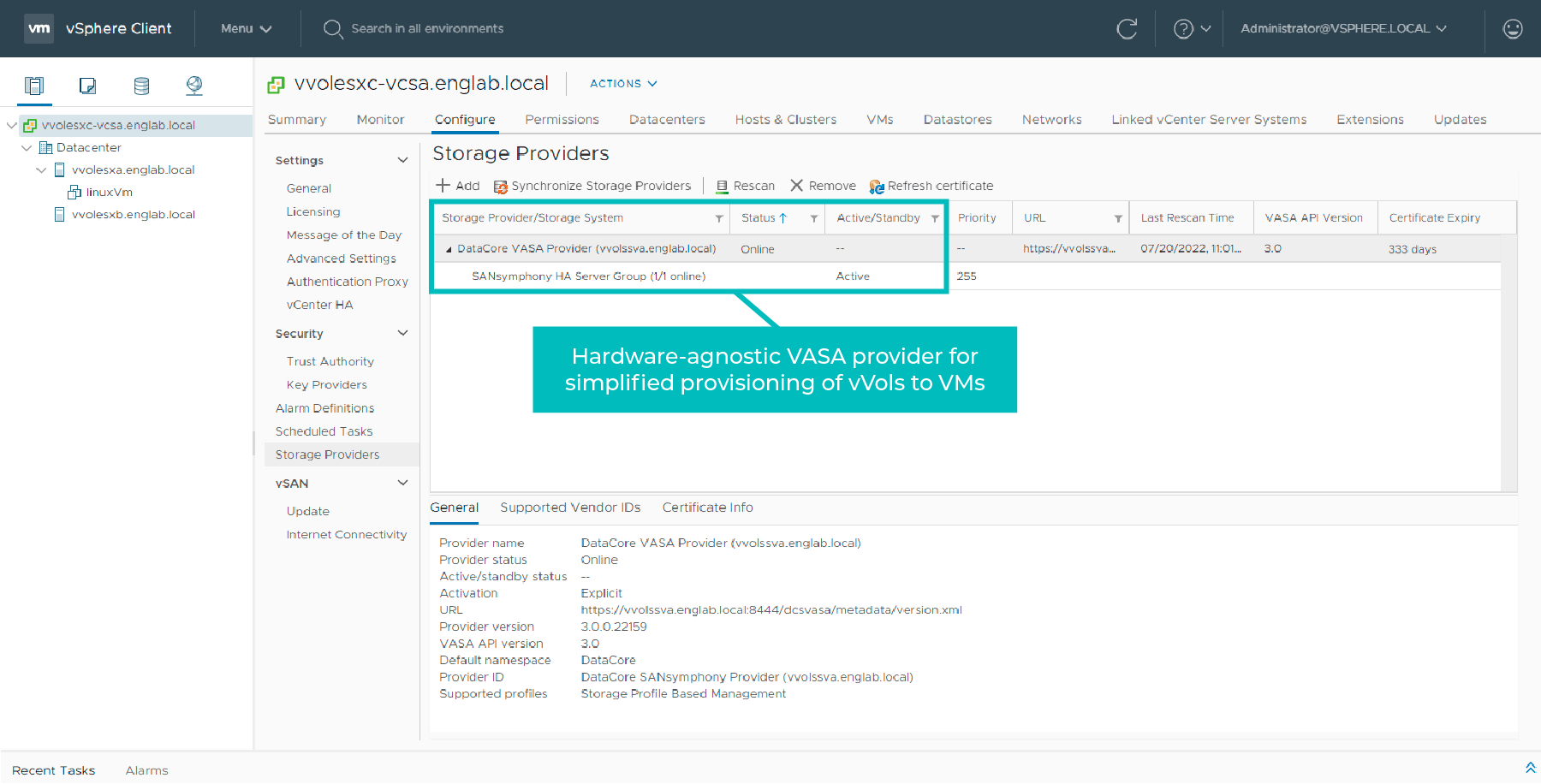
Task: Collapse the Datacenter tree node
Action: coord(27,148)
